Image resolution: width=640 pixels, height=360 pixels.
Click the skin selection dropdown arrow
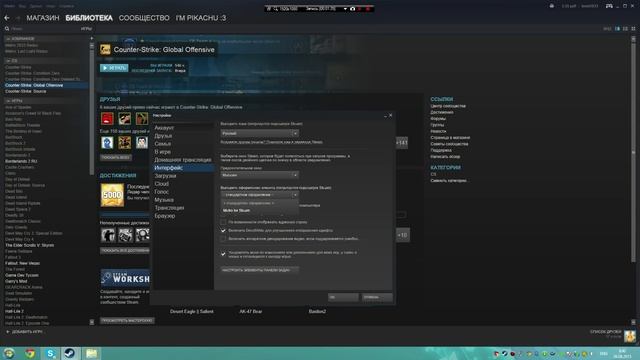pos(295,195)
